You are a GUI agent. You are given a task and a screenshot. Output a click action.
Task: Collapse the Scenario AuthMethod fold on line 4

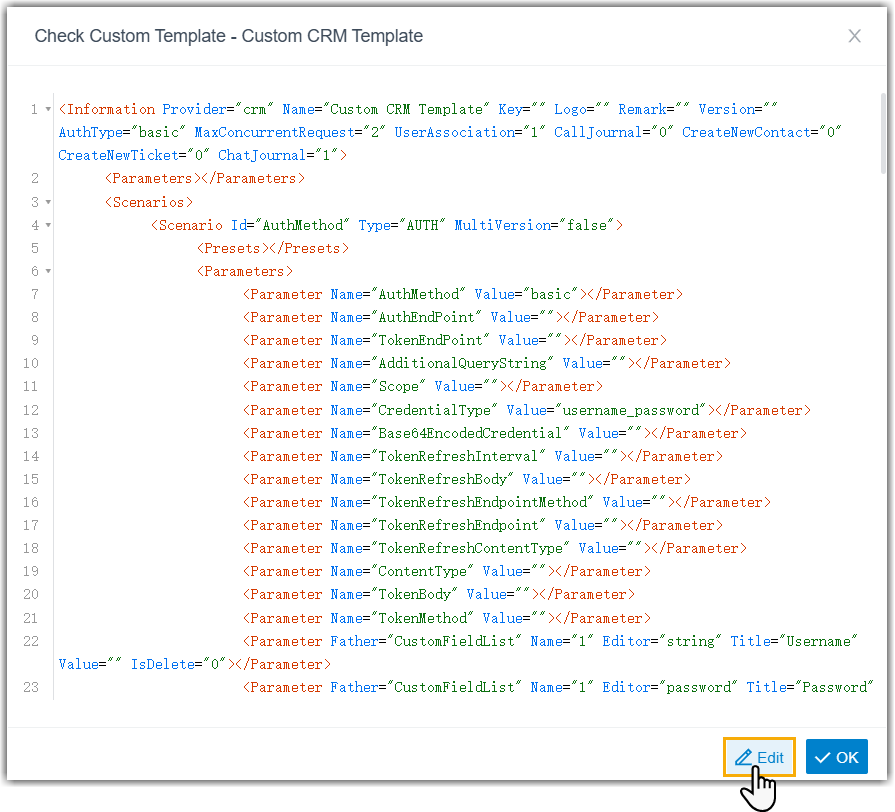49,225
